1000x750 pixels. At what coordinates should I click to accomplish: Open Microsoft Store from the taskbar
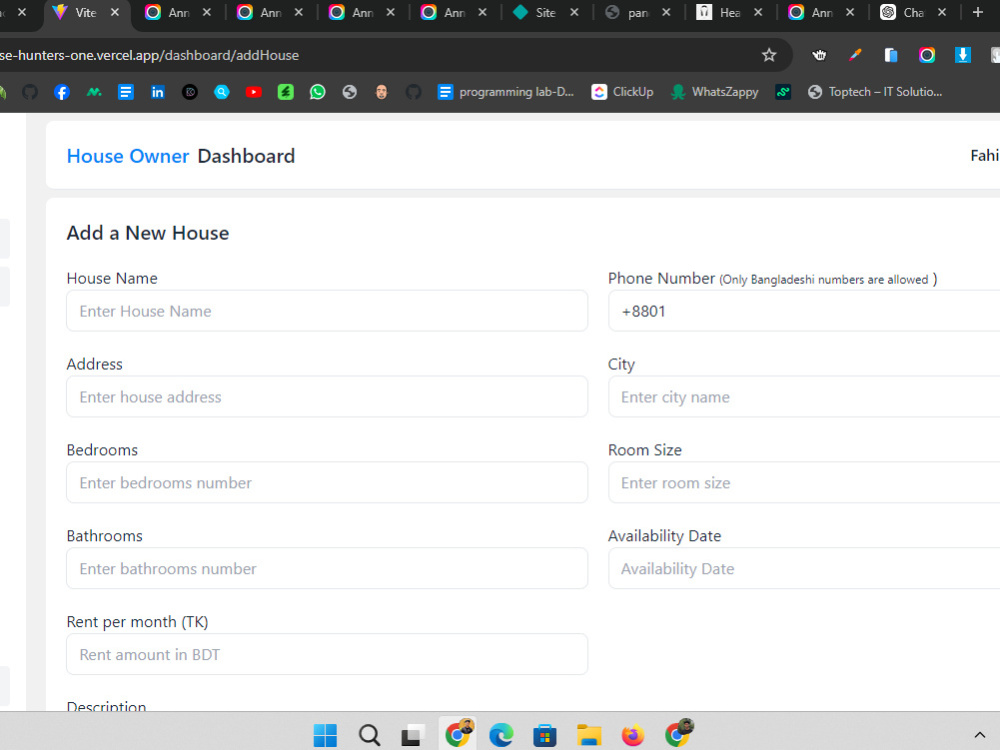click(x=545, y=735)
